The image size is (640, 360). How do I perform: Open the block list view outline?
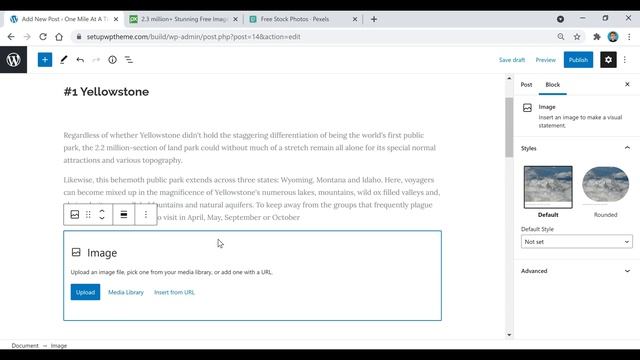tap(129, 60)
